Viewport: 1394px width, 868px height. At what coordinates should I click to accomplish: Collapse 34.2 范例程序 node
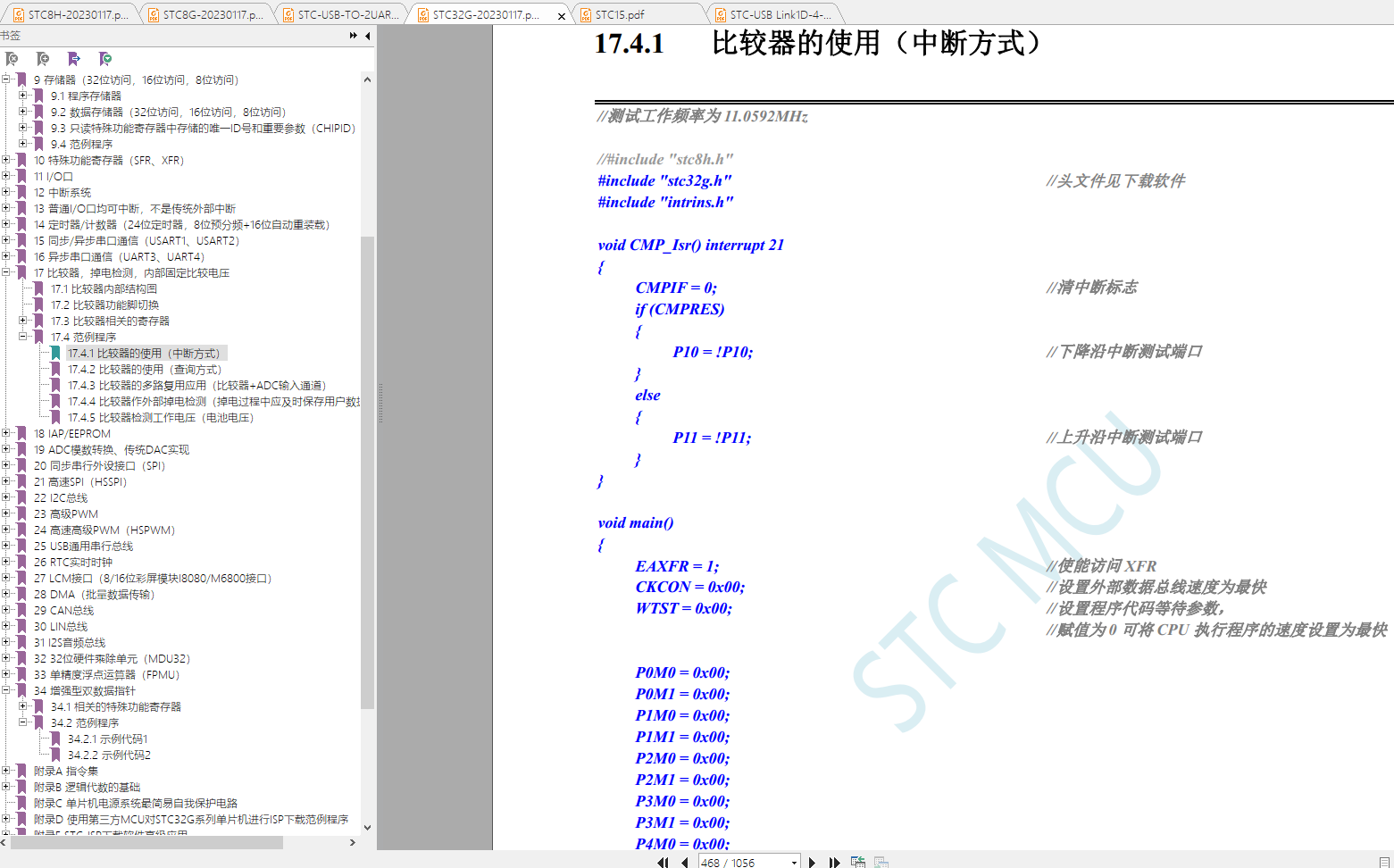pyautogui.click(x=23, y=722)
